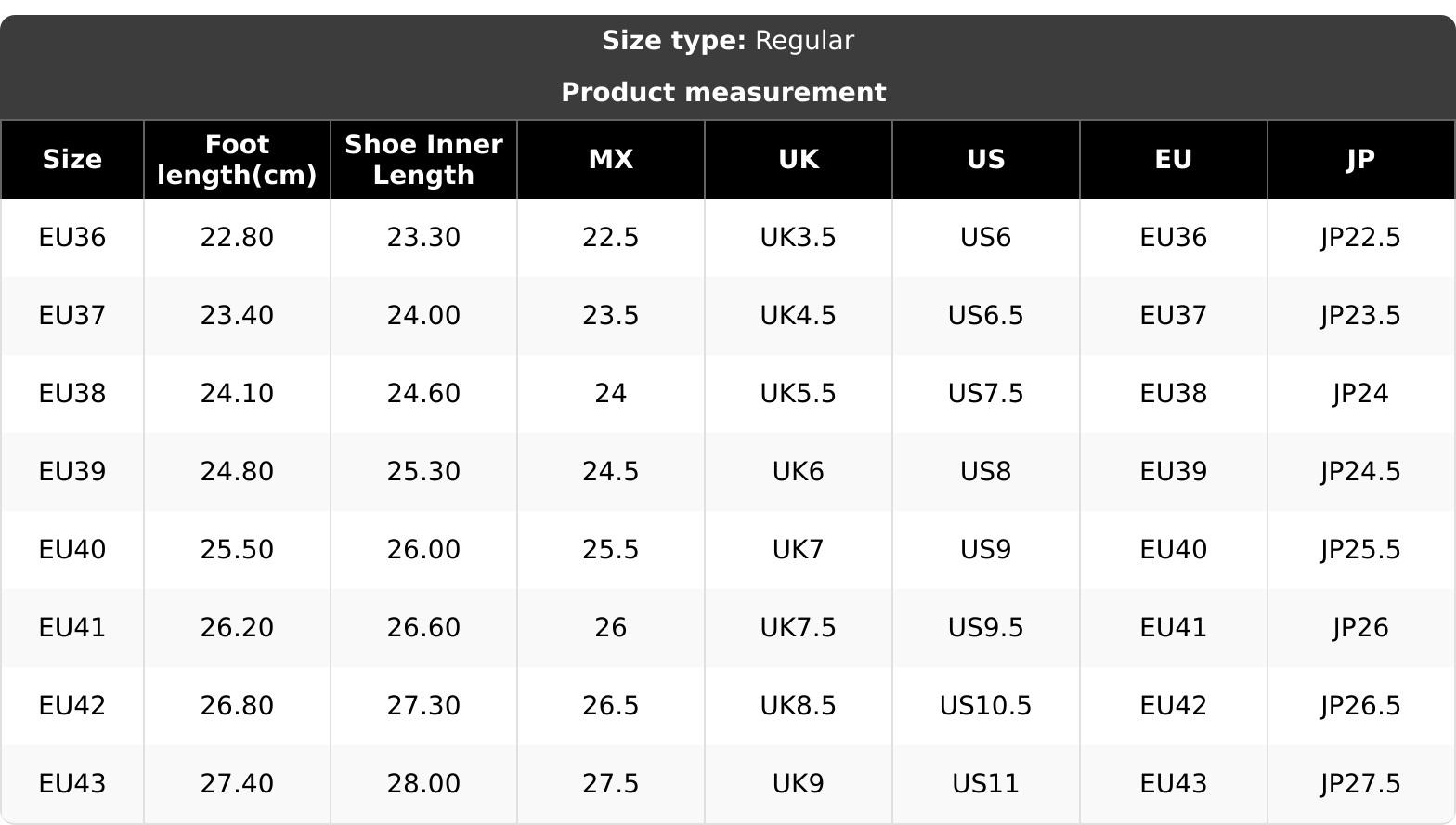Click the Foot length(cm) column header
1456x825 pixels.
click(238, 160)
